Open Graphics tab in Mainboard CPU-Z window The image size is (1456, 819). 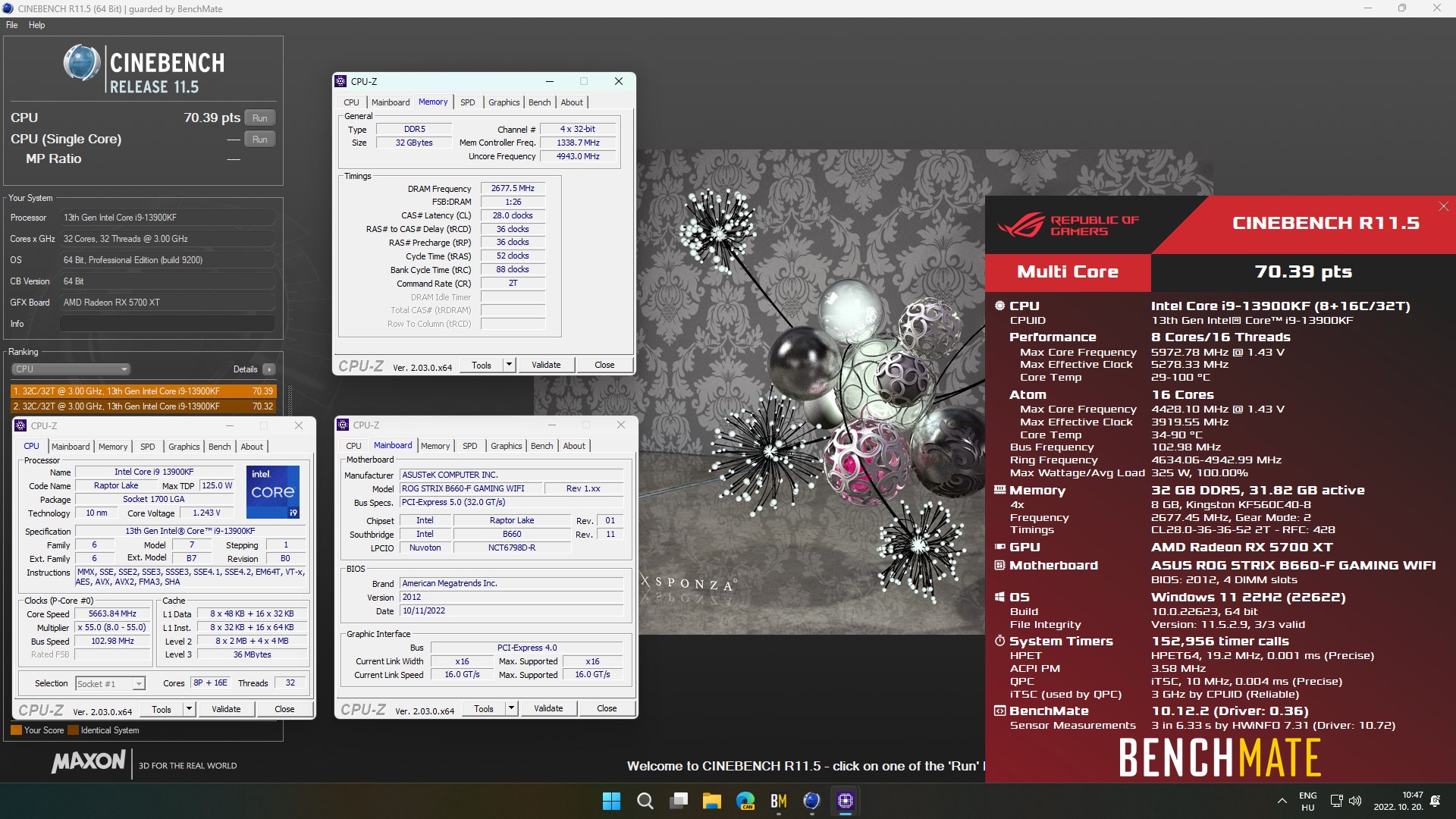[506, 446]
